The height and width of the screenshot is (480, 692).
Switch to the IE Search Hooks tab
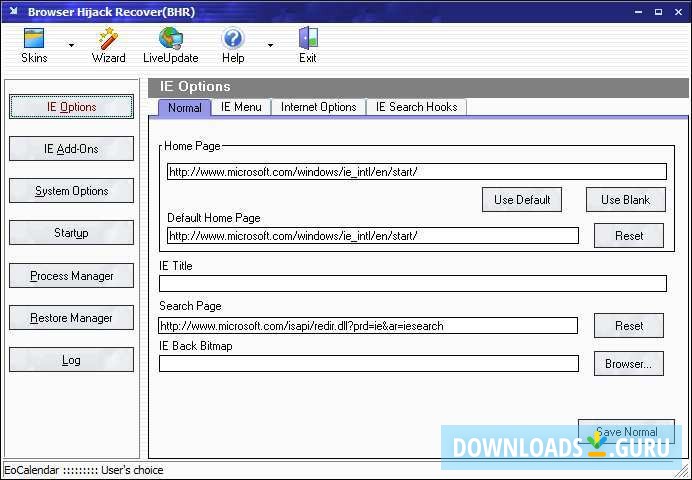tap(416, 107)
